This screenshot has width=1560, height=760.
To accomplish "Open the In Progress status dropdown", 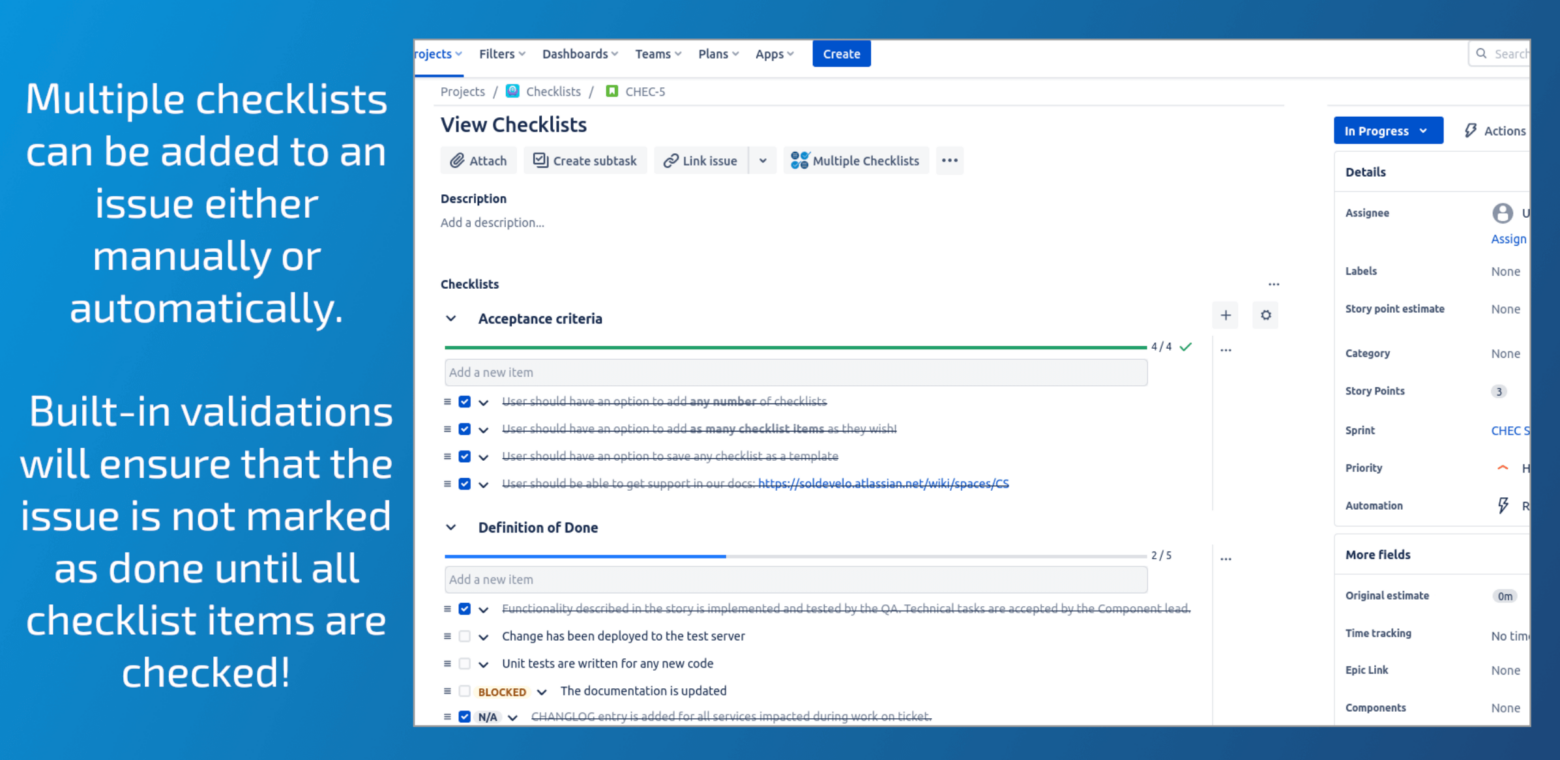I will click(x=1388, y=130).
